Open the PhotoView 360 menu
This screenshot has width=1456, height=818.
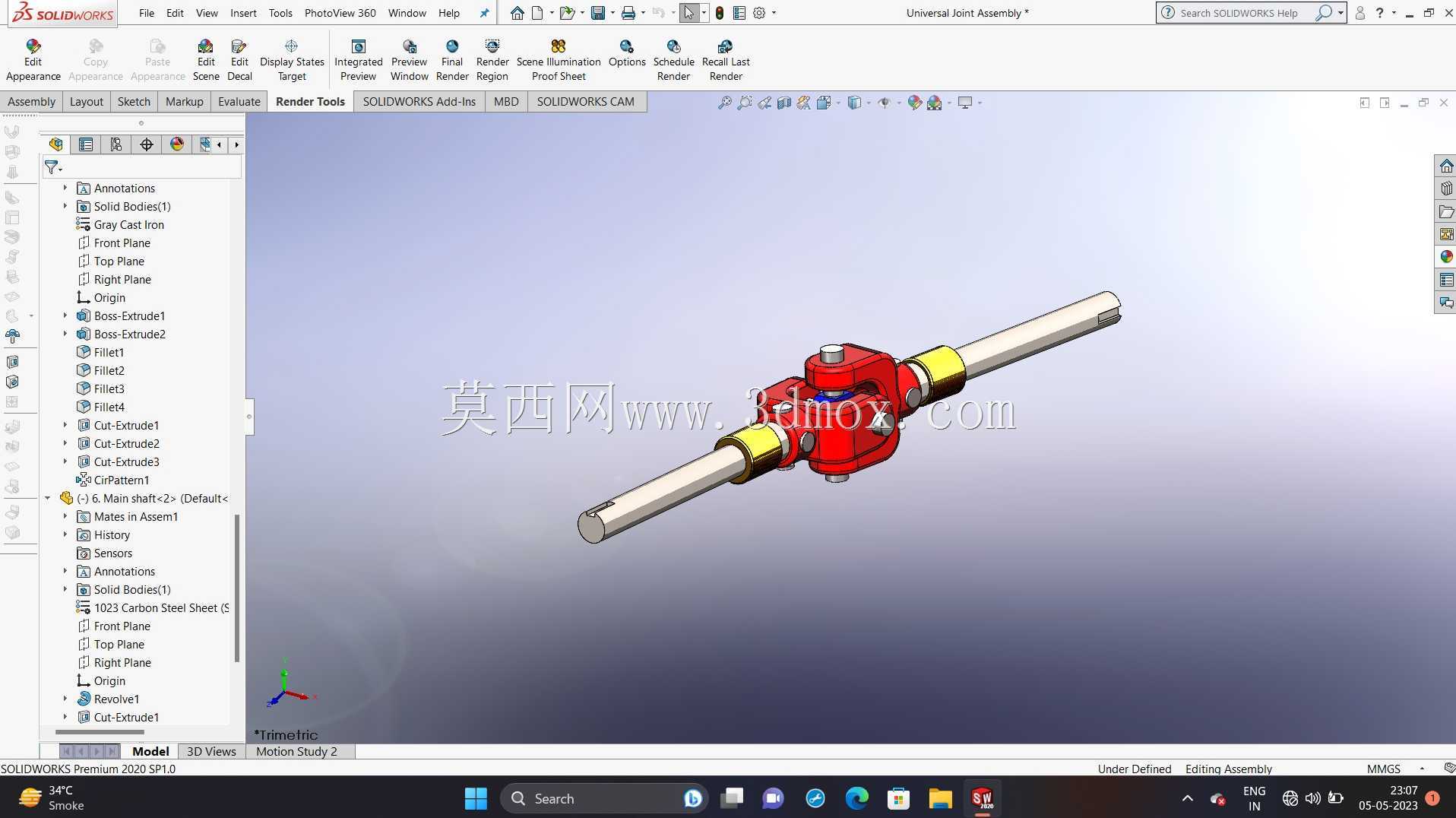(340, 13)
